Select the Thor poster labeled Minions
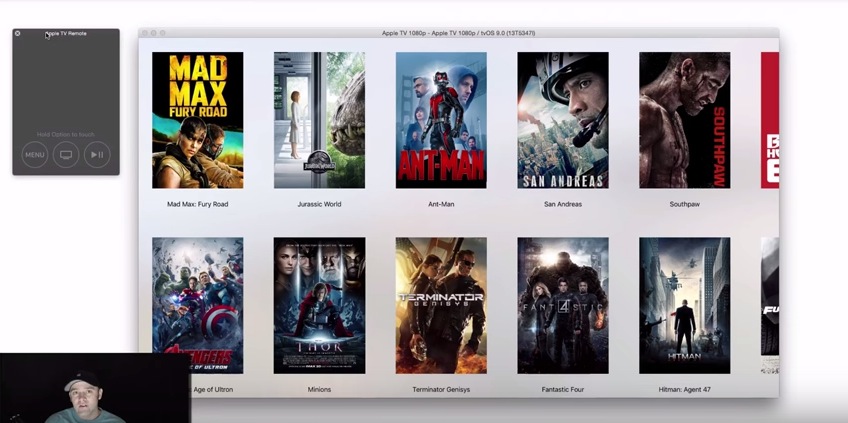Image resolution: width=848 pixels, height=423 pixels. pos(319,305)
